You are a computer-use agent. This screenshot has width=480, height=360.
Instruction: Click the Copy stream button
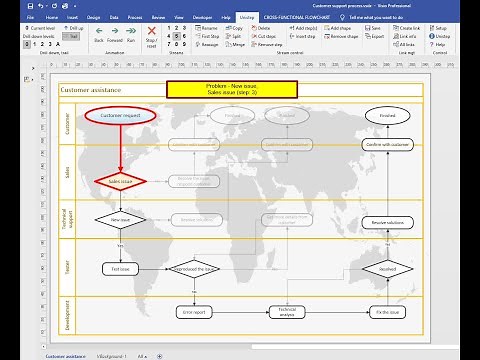pyautogui.click(x=234, y=28)
